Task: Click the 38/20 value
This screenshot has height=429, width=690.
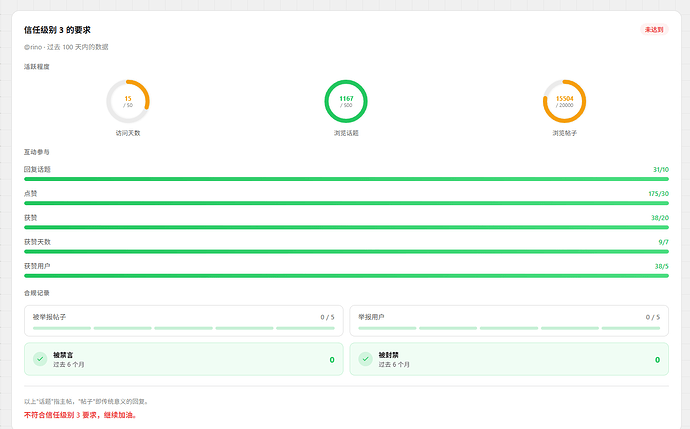Action: pyautogui.click(x=660, y=218)
